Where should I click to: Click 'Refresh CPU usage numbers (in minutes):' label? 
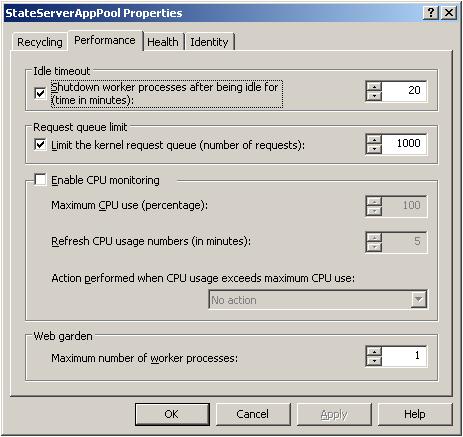click(x=151, y=241)
